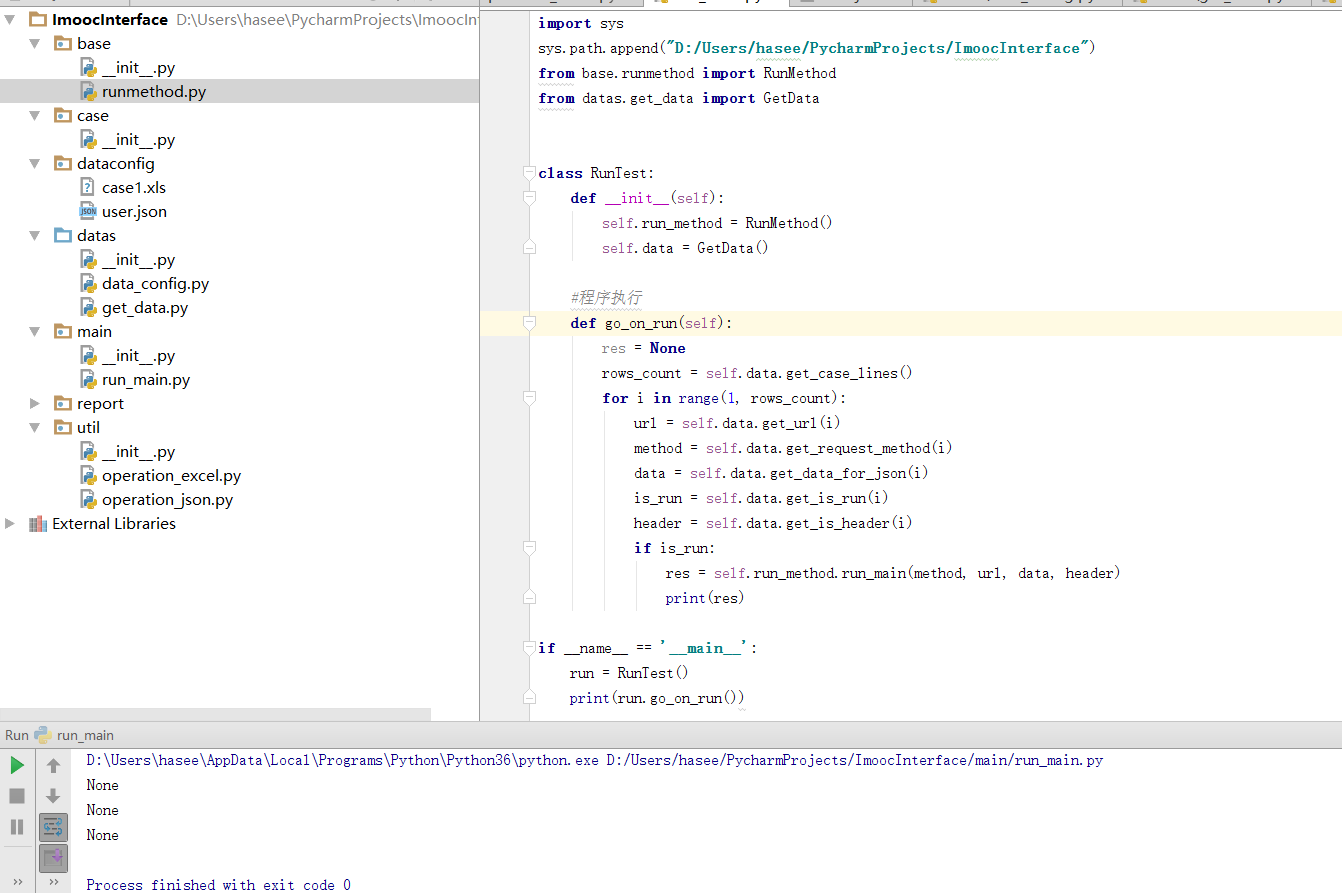Fold the class RunTest block
This screenshot has width=1342, height=893.
point(530,173)
